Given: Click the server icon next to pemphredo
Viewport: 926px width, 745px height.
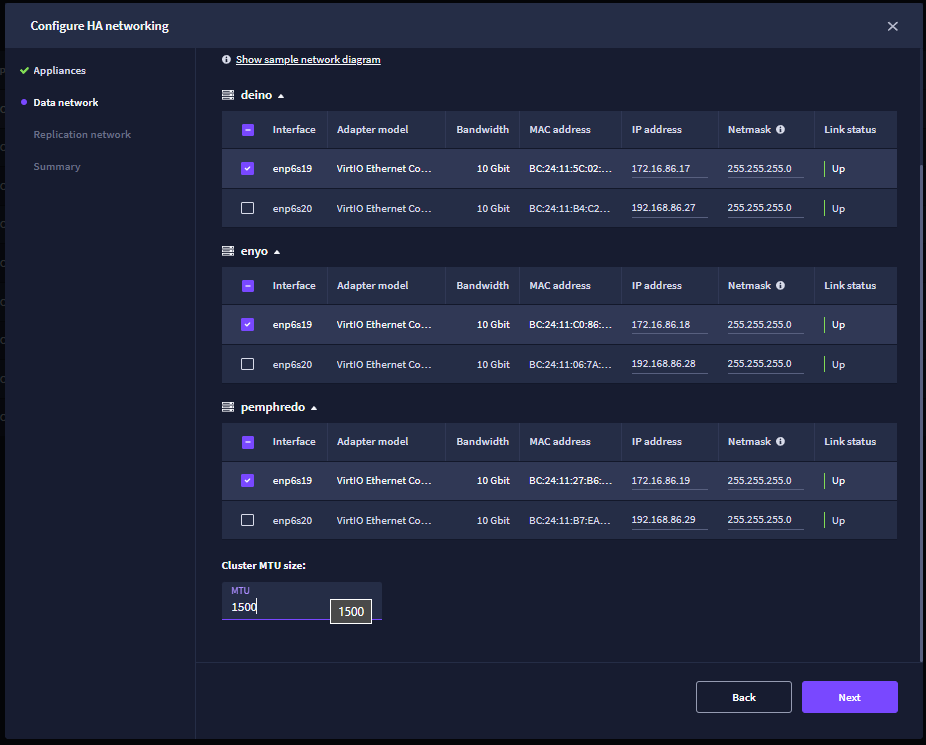Looking at the screenshot, I should point(228,407).
